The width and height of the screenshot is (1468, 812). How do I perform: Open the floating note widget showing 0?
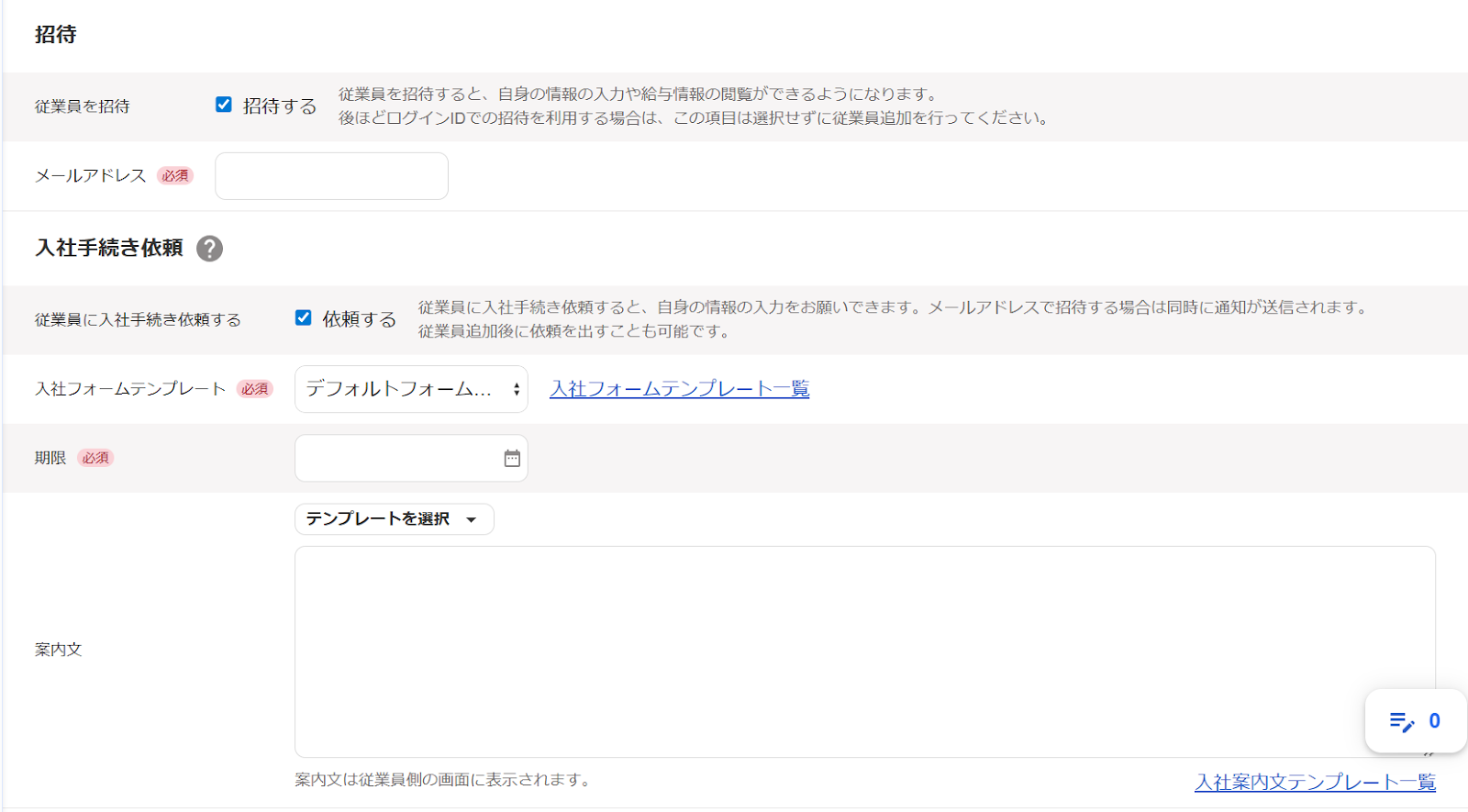coord(1415,721)
